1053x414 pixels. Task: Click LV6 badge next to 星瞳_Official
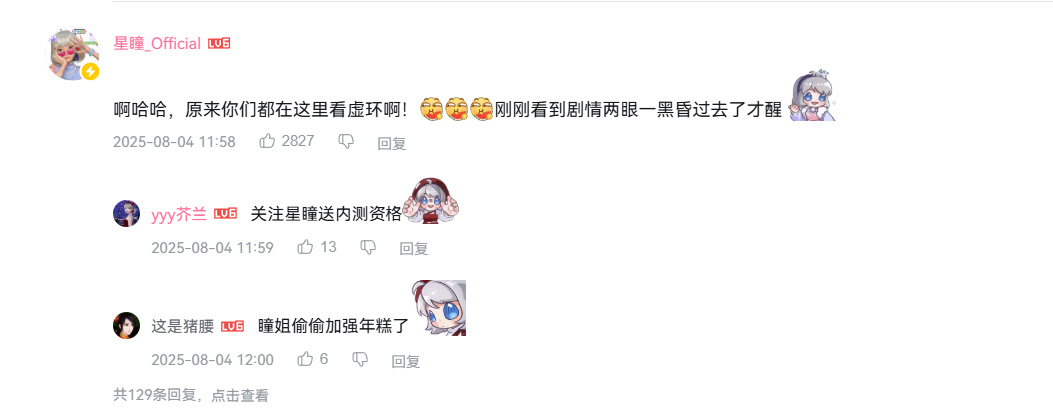(219, 44)
